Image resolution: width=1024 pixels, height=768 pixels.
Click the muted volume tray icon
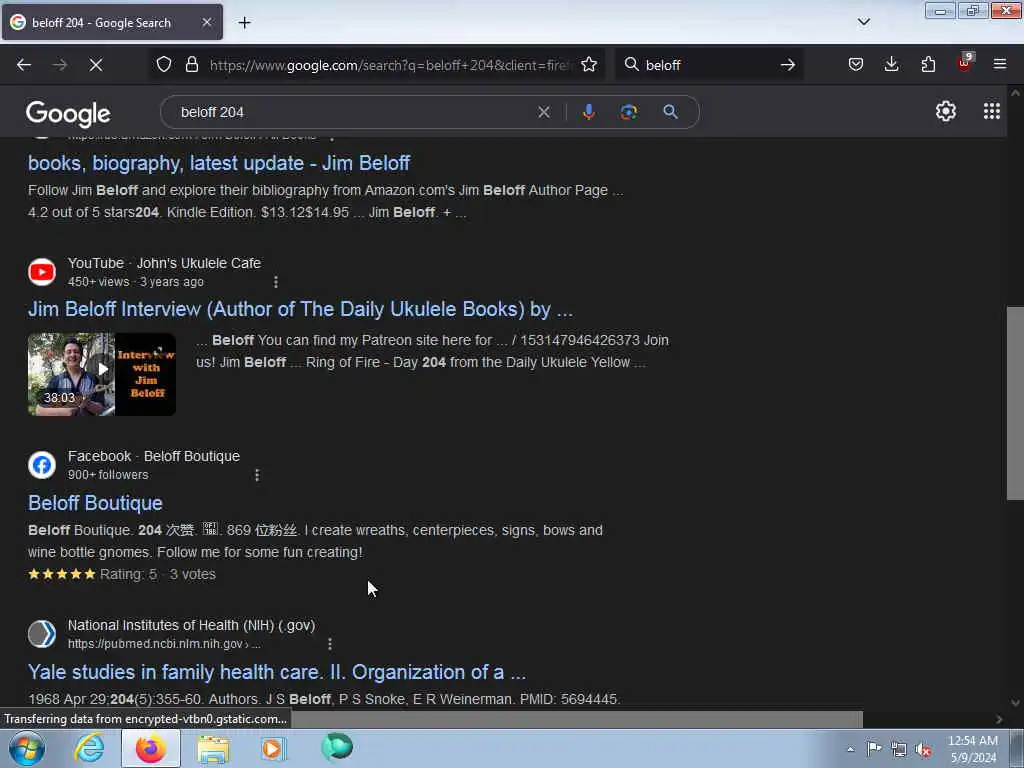click(x=923, y=749)
